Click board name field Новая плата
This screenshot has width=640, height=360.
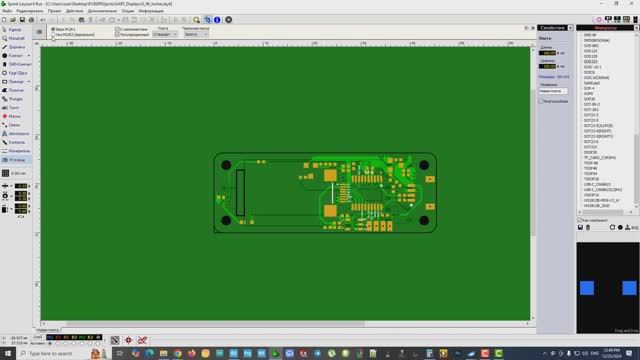coord(553,91)
